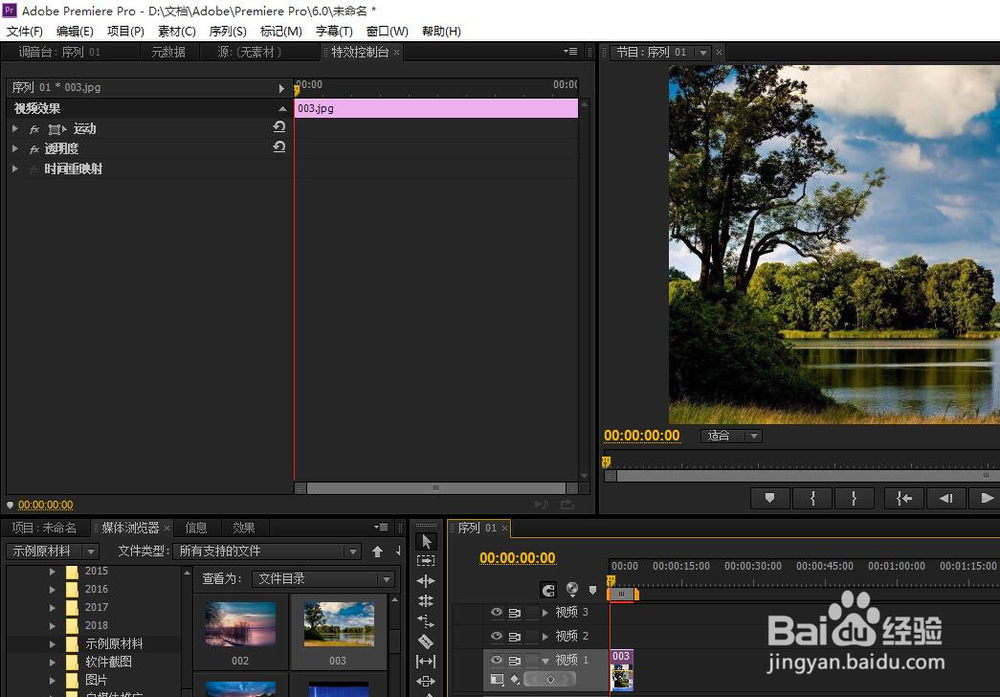This screenshot has width=1000, height=697.
Task: Reset the 透明度 effect parameters
Action: pyautogui.click(x=279, y=147)
